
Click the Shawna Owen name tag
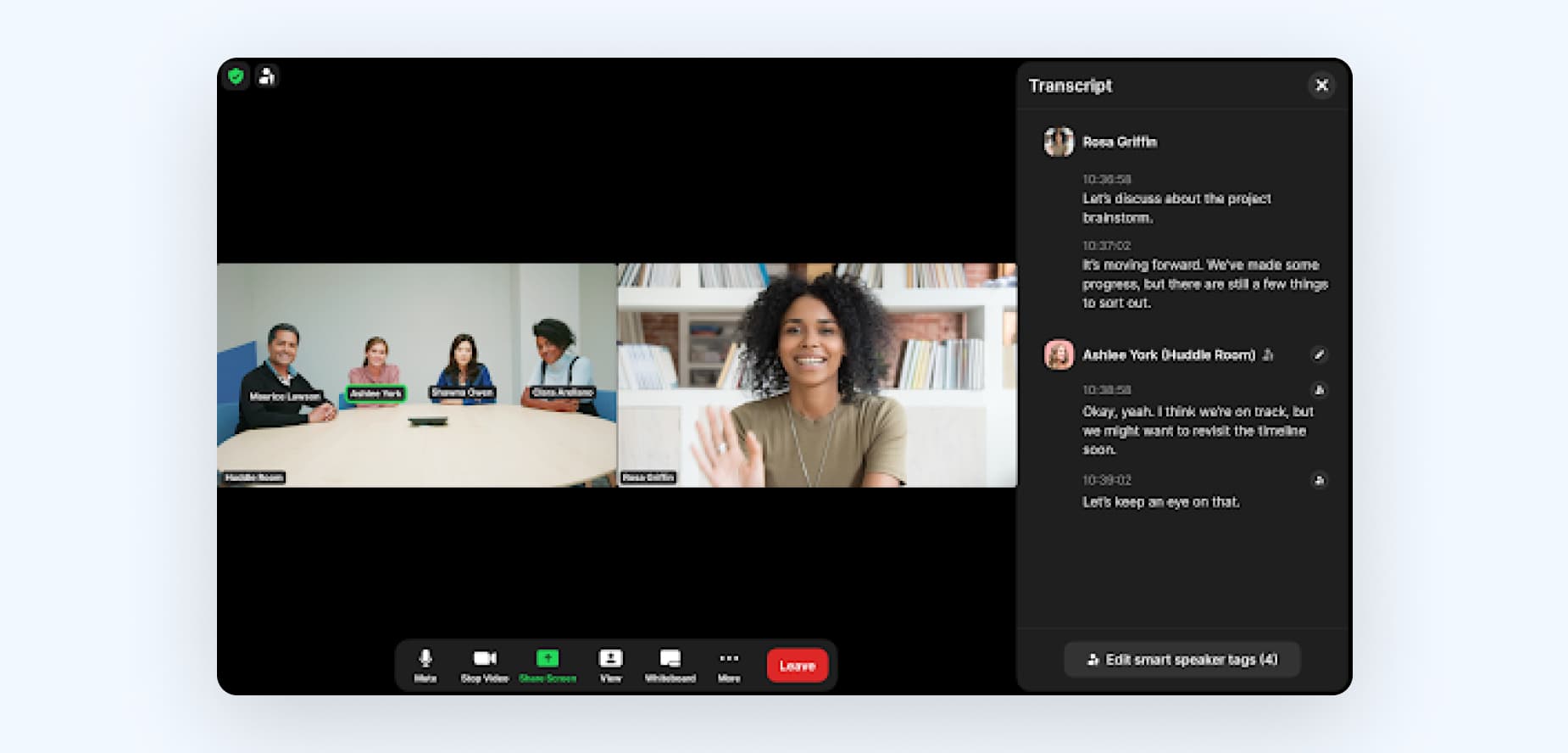tap(462, 393)
